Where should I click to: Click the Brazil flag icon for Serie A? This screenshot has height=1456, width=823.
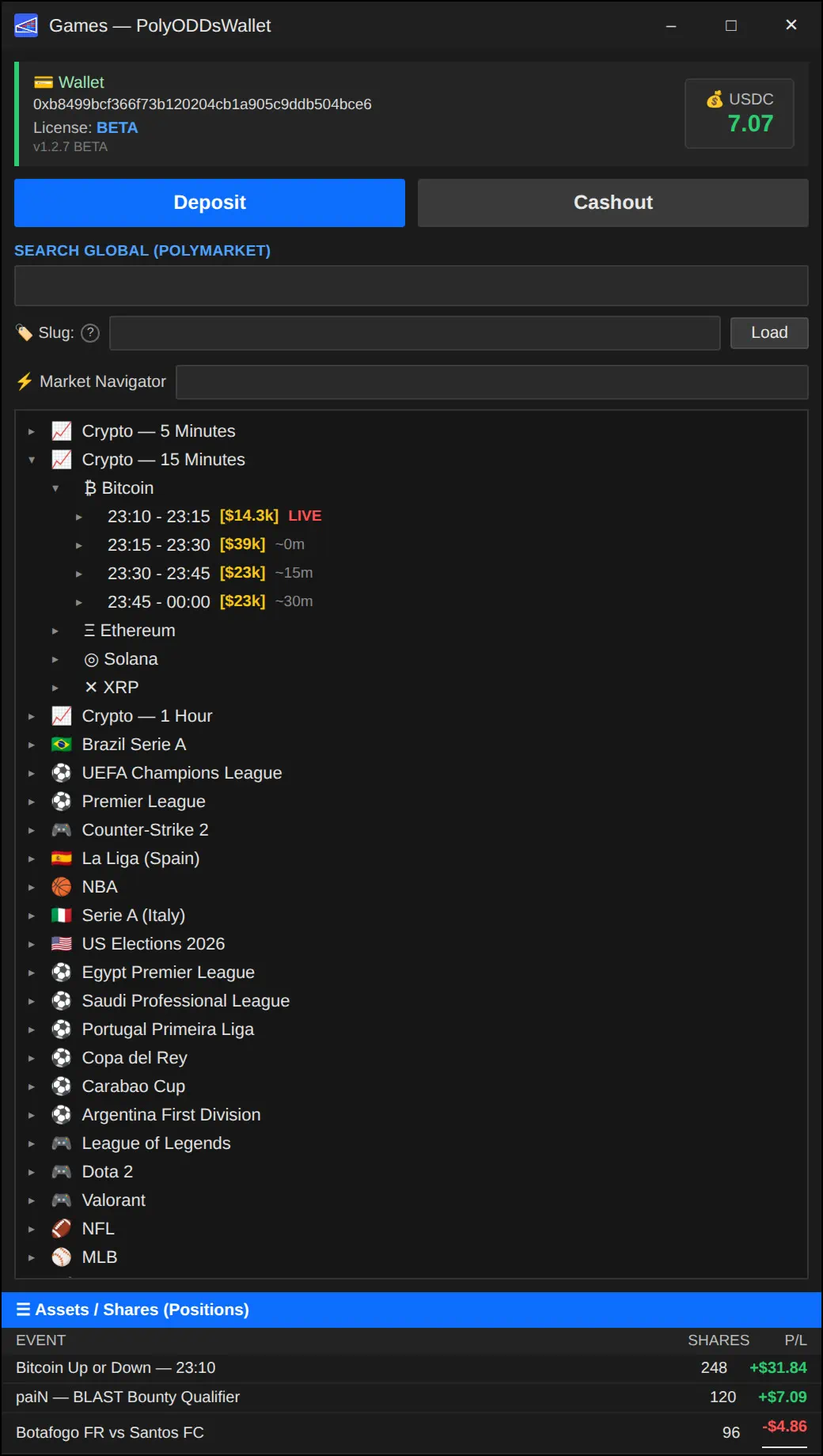(62, 745)
